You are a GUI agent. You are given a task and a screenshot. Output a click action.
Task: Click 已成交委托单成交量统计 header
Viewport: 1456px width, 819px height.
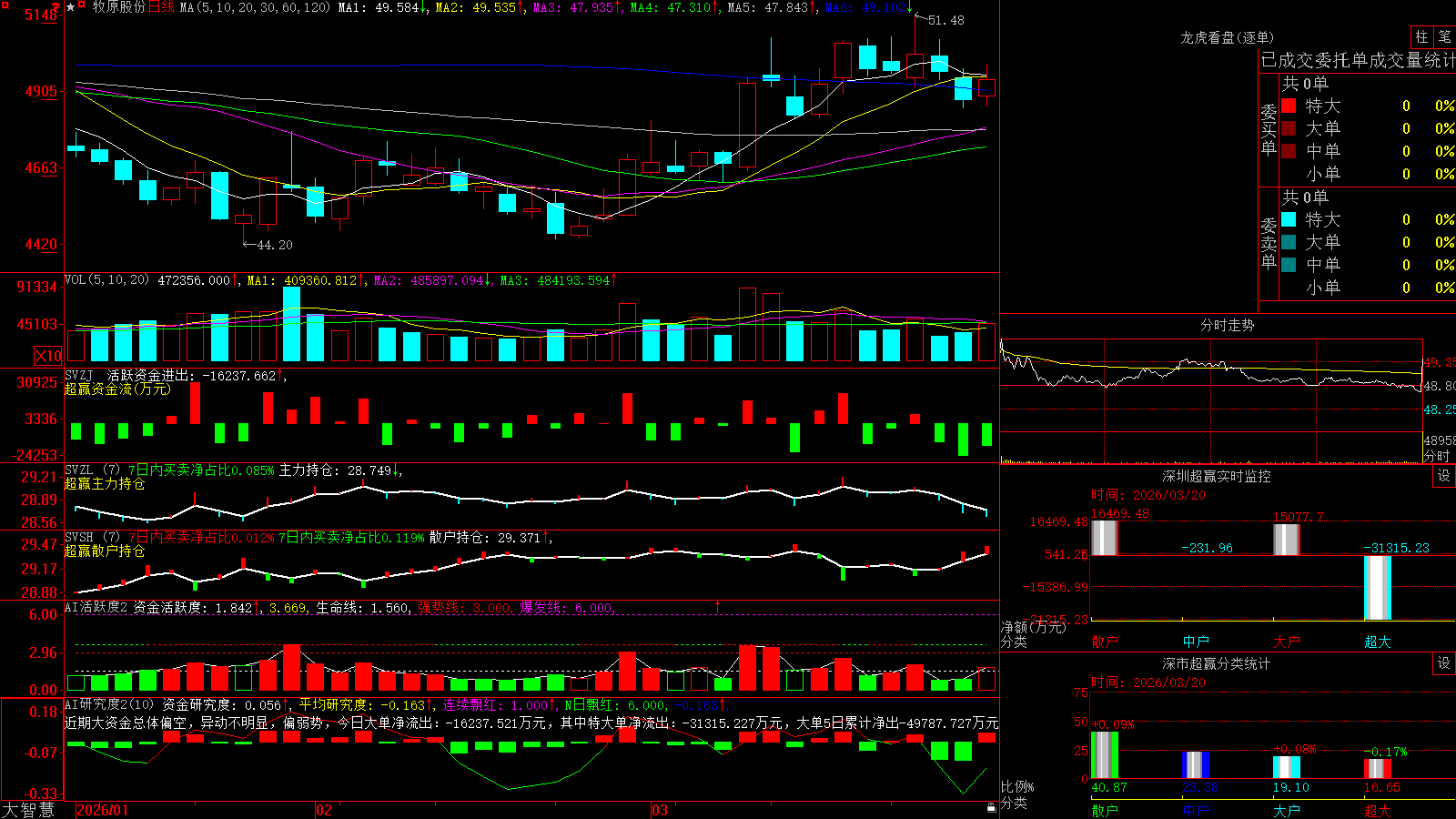[x=1358, y=60]
